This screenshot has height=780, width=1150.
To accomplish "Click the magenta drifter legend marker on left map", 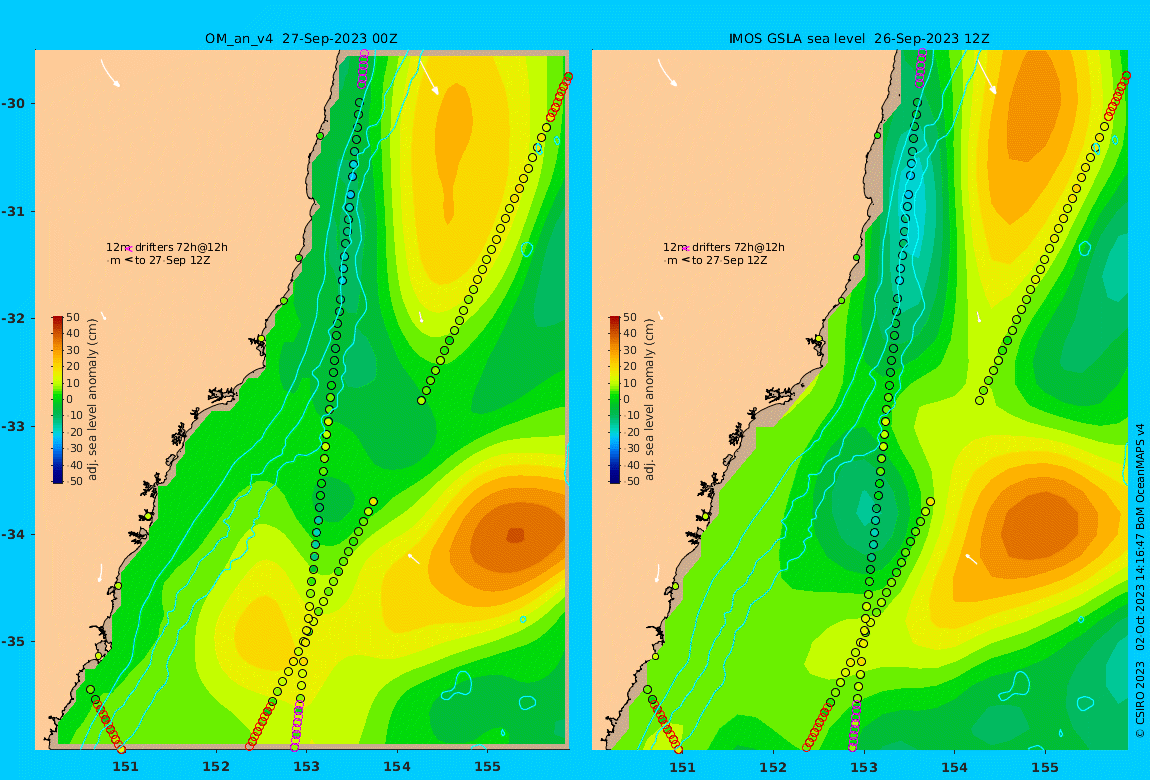I will pos(128,249).
